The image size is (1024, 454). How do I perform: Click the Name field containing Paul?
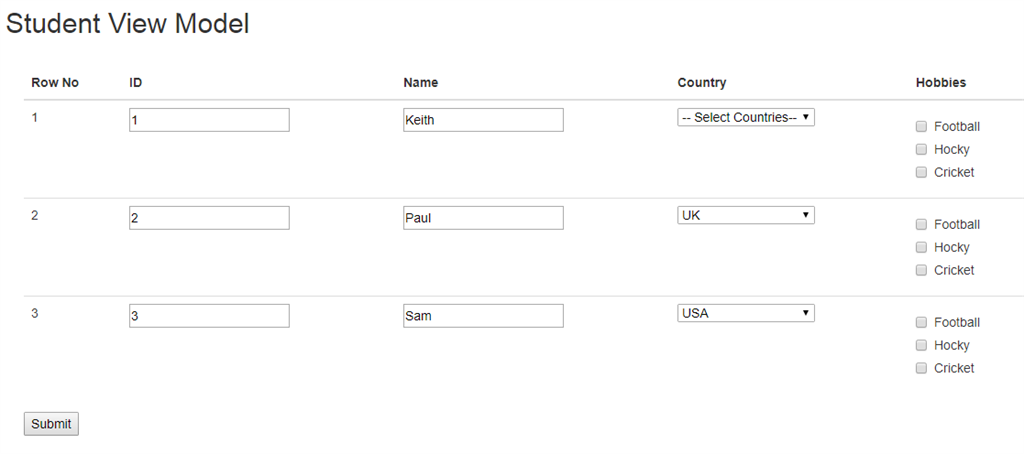click(x=483, y=218)
